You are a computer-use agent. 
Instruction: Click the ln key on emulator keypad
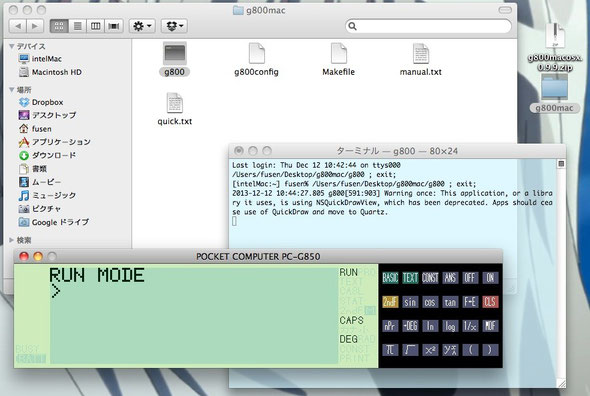click(x=430, y=326)
